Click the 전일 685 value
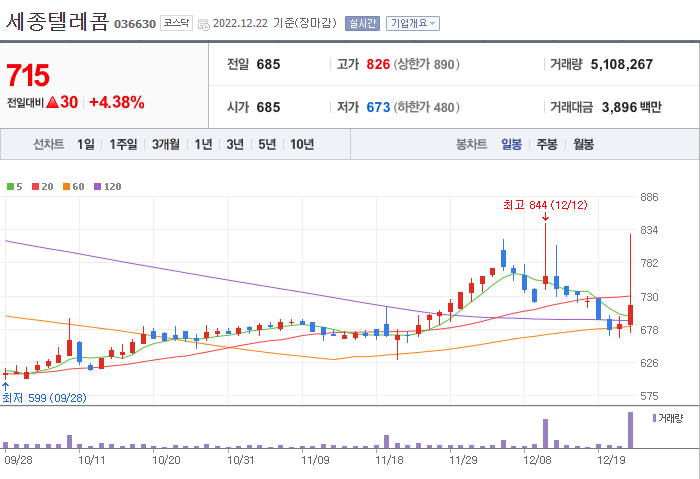 268,64
